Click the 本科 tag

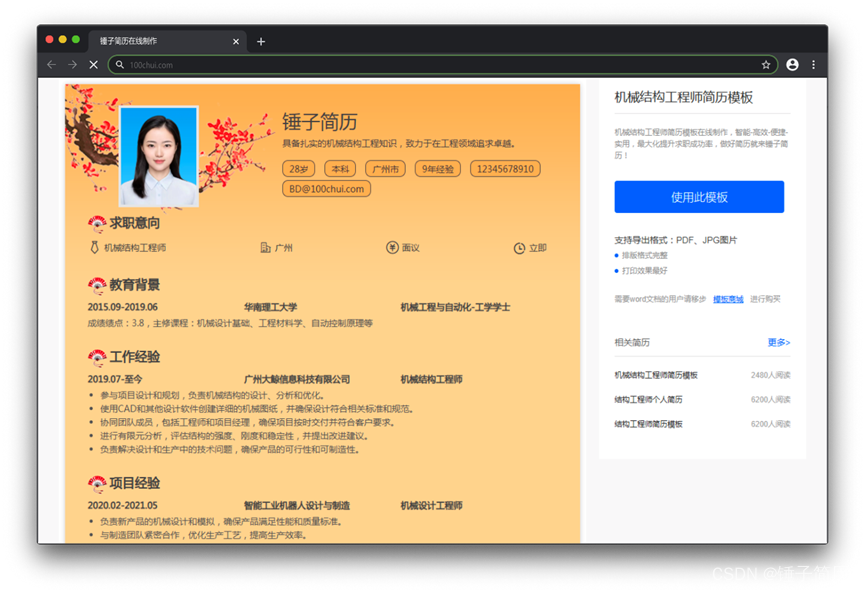[x=340, y=169]
